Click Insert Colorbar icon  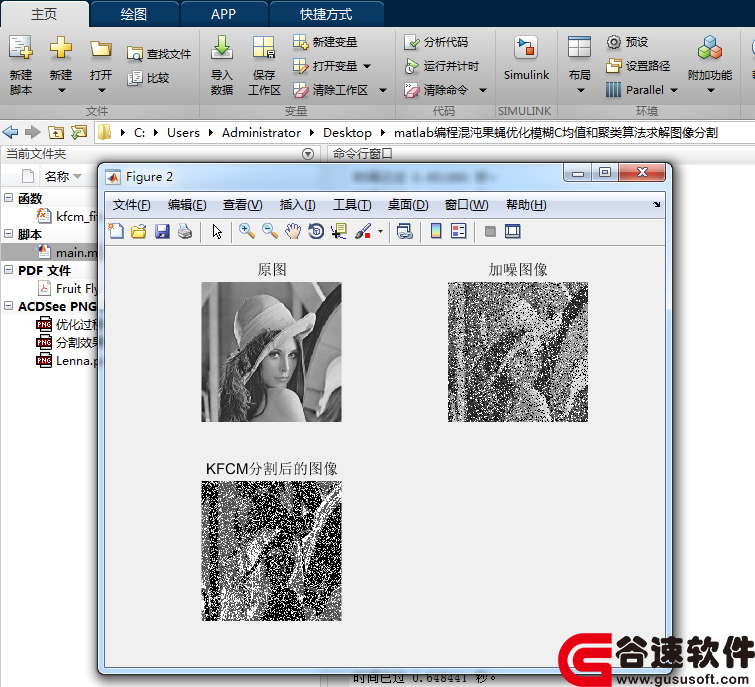(436, 232)
